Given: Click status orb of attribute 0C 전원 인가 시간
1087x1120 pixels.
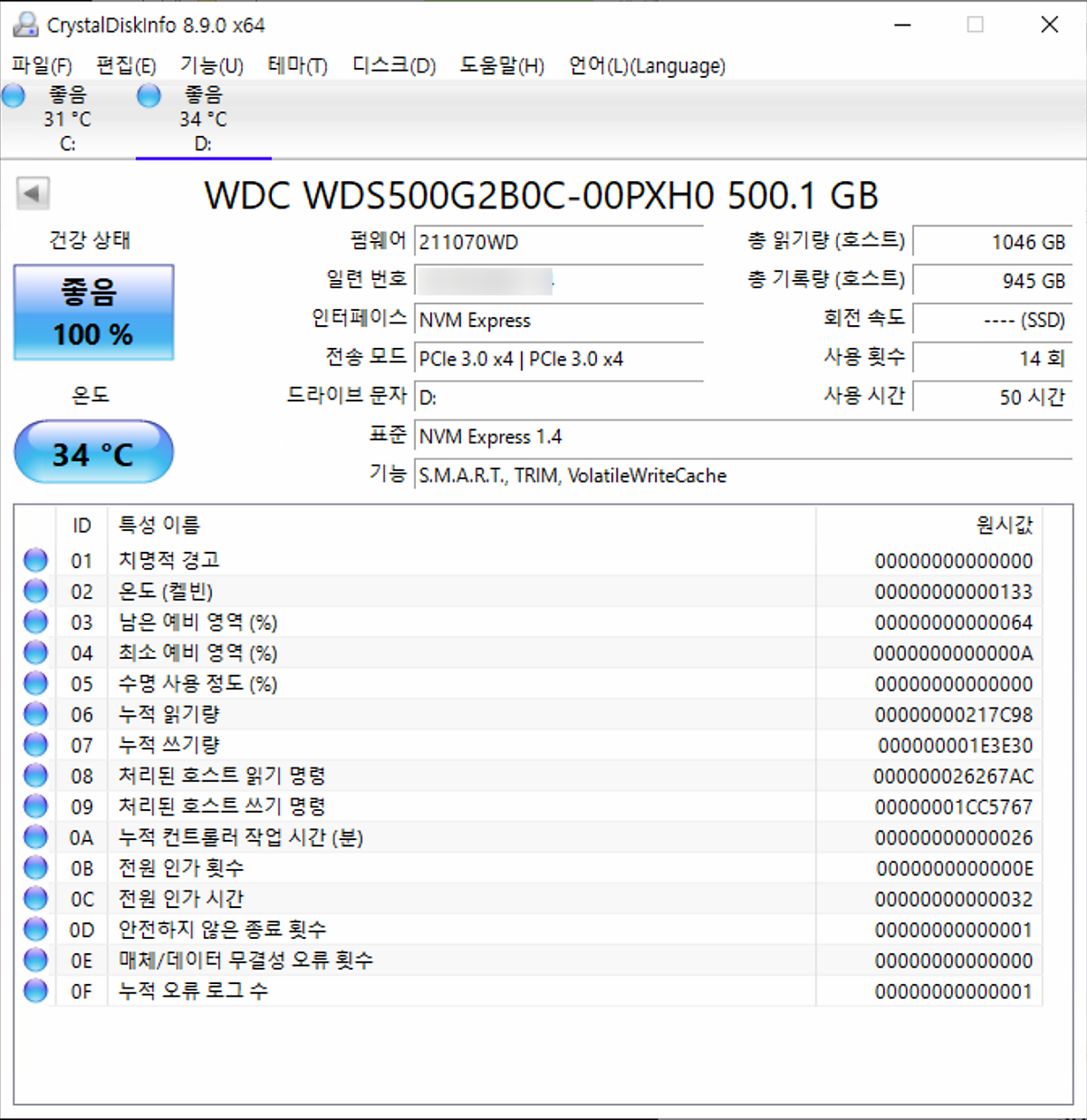Looking at the screenshot, I should (35, 899).
